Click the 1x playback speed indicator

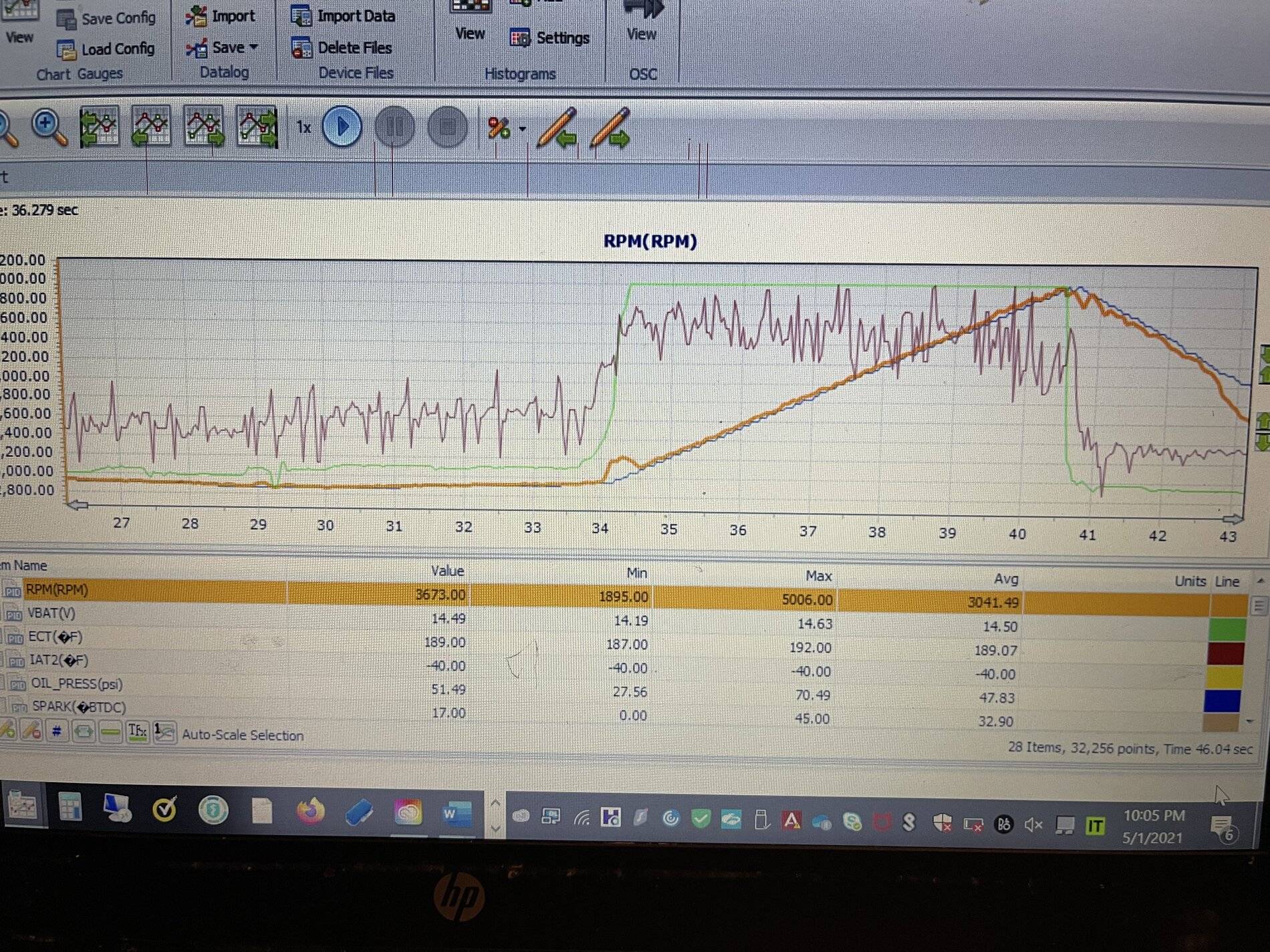click(303, 127)
